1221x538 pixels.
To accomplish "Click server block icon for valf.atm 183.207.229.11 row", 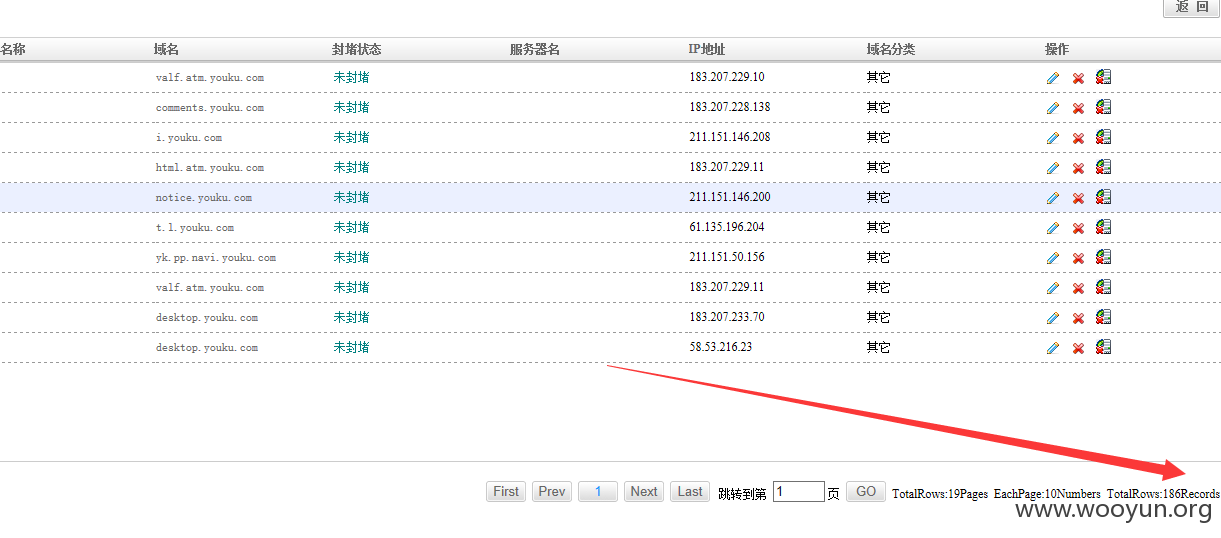I will pyautogui.click(x=1103, y=287).
